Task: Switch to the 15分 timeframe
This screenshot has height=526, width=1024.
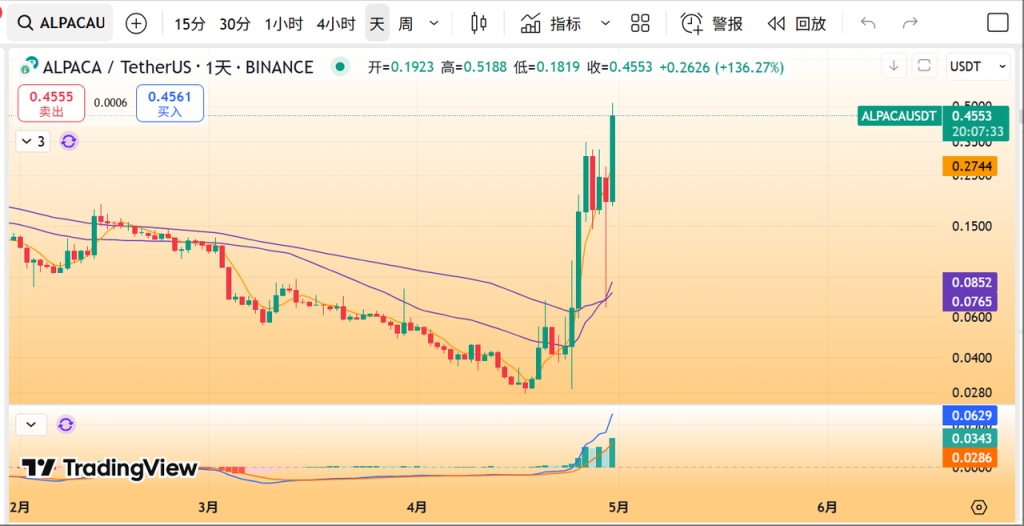Action: click(189, 23)
